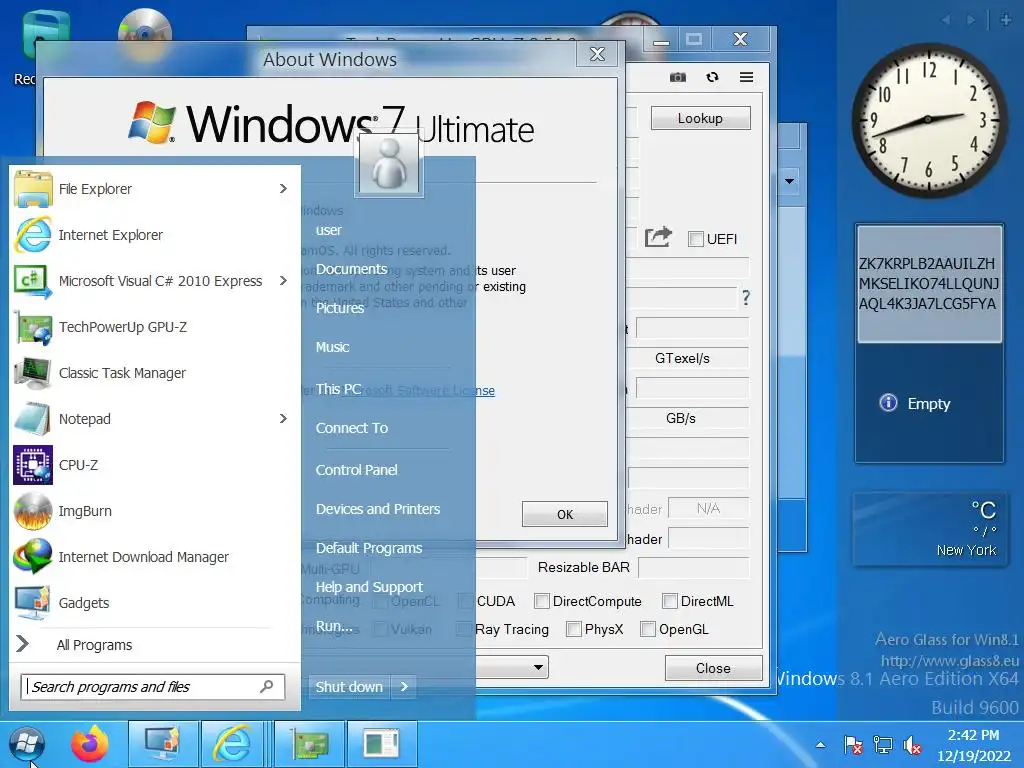Open Documents from Start menu
The image size is (1024, 768).
point(351,269)
